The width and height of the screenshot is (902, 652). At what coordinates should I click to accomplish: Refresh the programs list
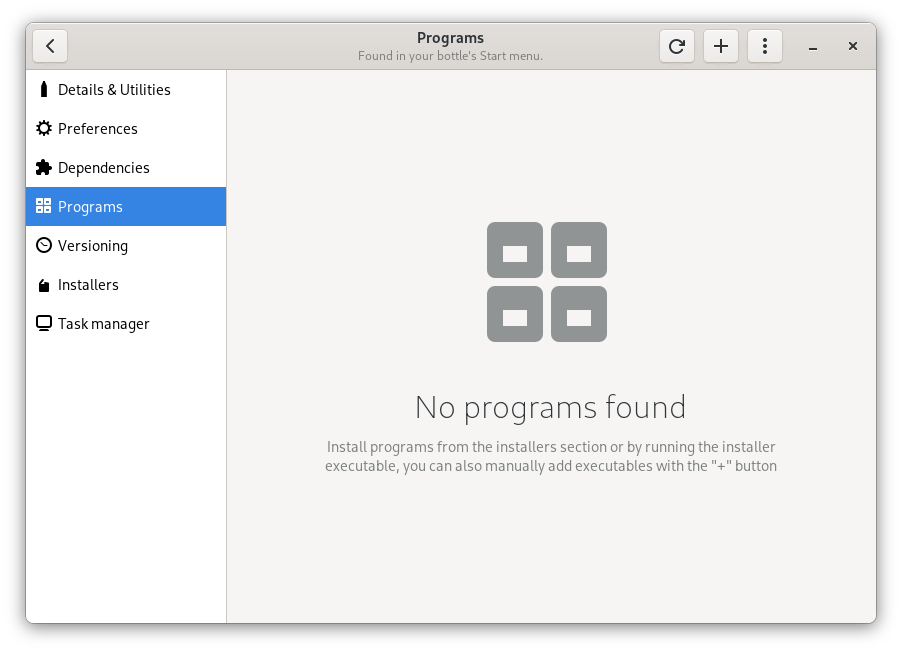tap(677, 46)
